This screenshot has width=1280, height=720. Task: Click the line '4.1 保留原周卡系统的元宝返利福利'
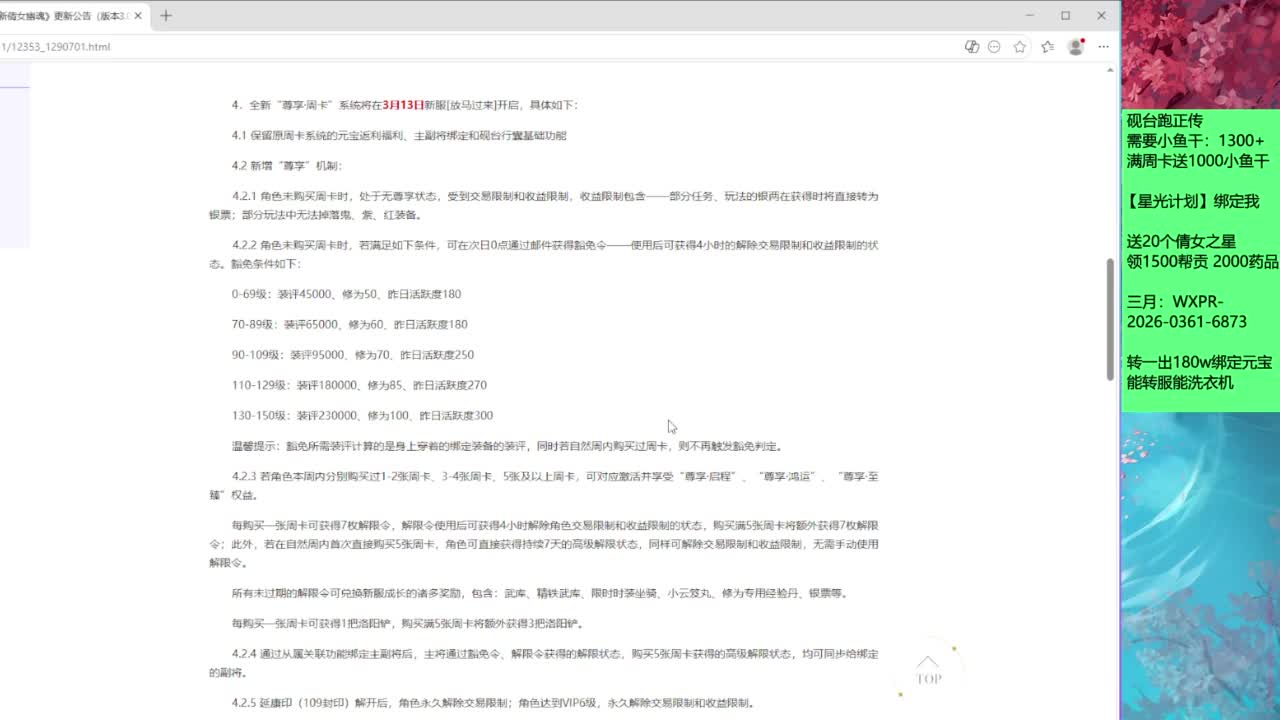tap(399, 136)
